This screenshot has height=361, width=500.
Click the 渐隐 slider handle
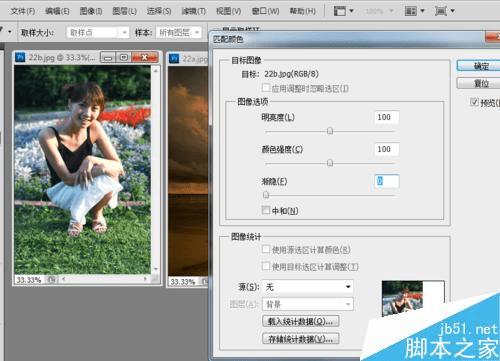[266, 195]
